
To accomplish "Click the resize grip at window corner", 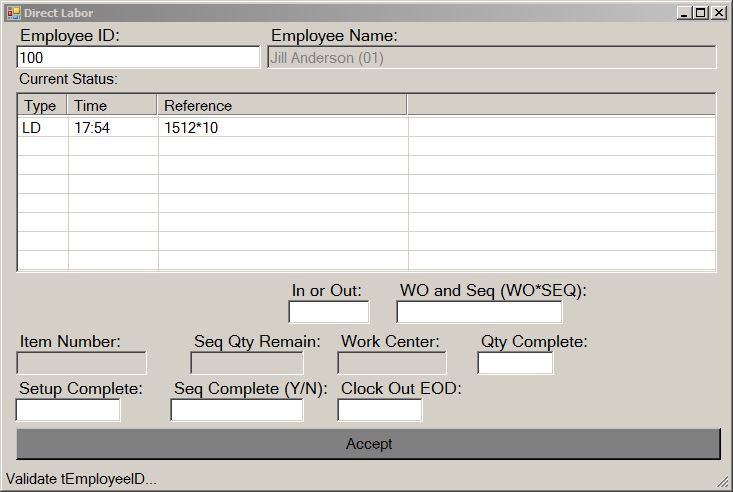I will pos(724,483).
